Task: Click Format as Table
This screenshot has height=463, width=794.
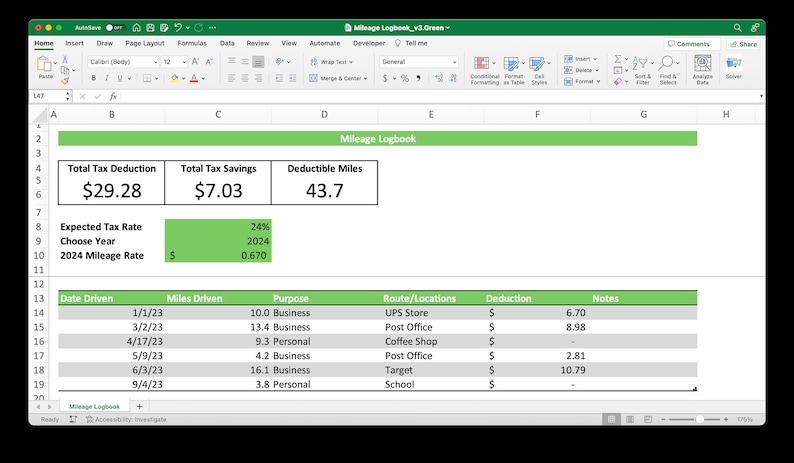Action: (513, 70)
